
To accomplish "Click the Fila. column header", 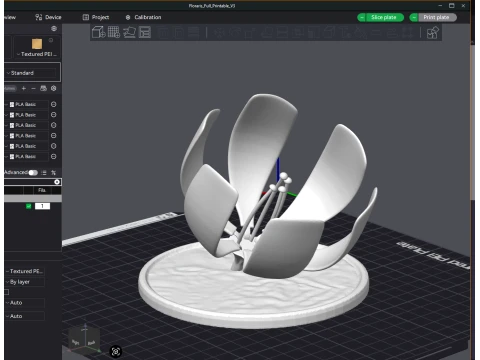I will (x=42, y=190).
